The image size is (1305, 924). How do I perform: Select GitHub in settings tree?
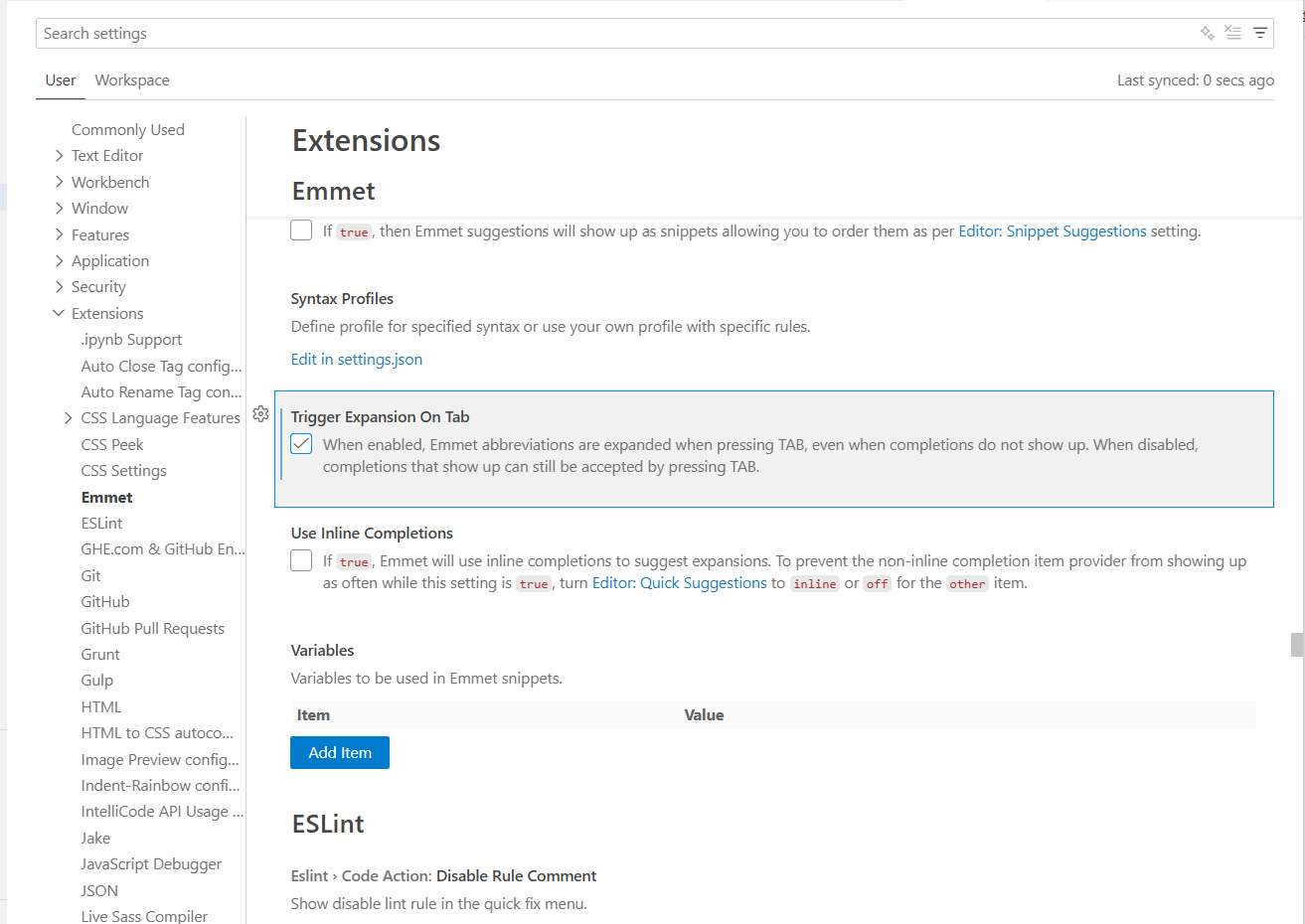click(x=105, y=601)
